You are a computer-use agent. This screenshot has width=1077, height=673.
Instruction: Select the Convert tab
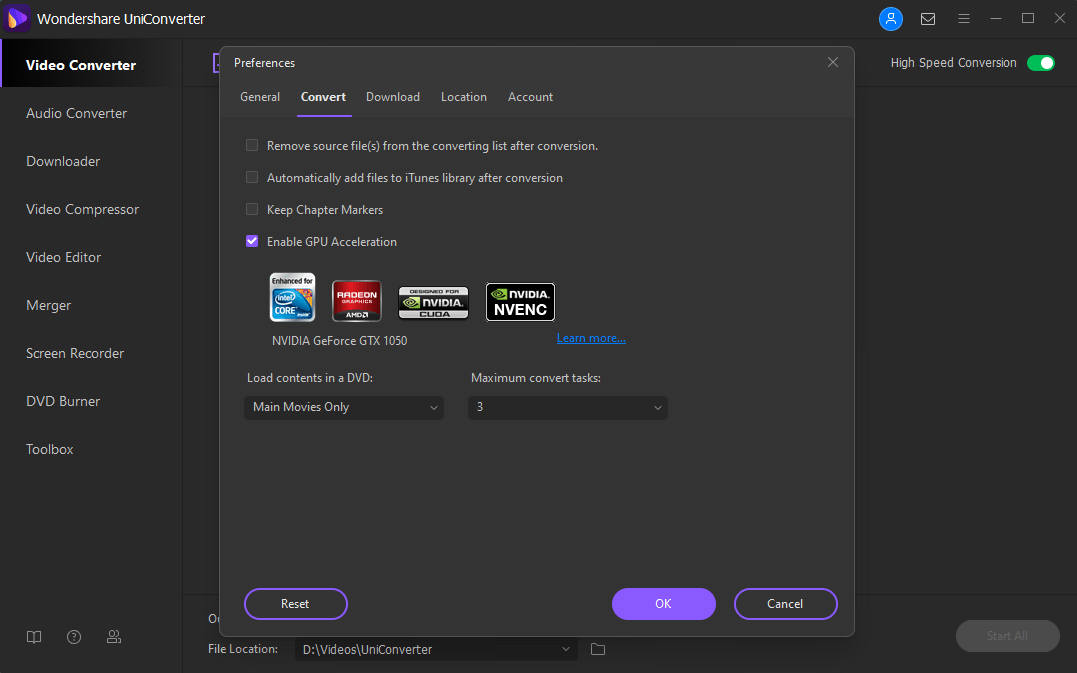[x=324, y=97]
